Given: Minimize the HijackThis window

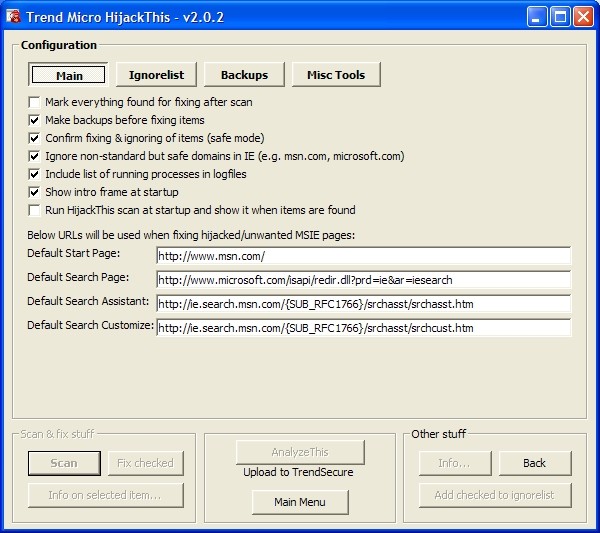Looking at the screenshot, I should click(536, 17).
